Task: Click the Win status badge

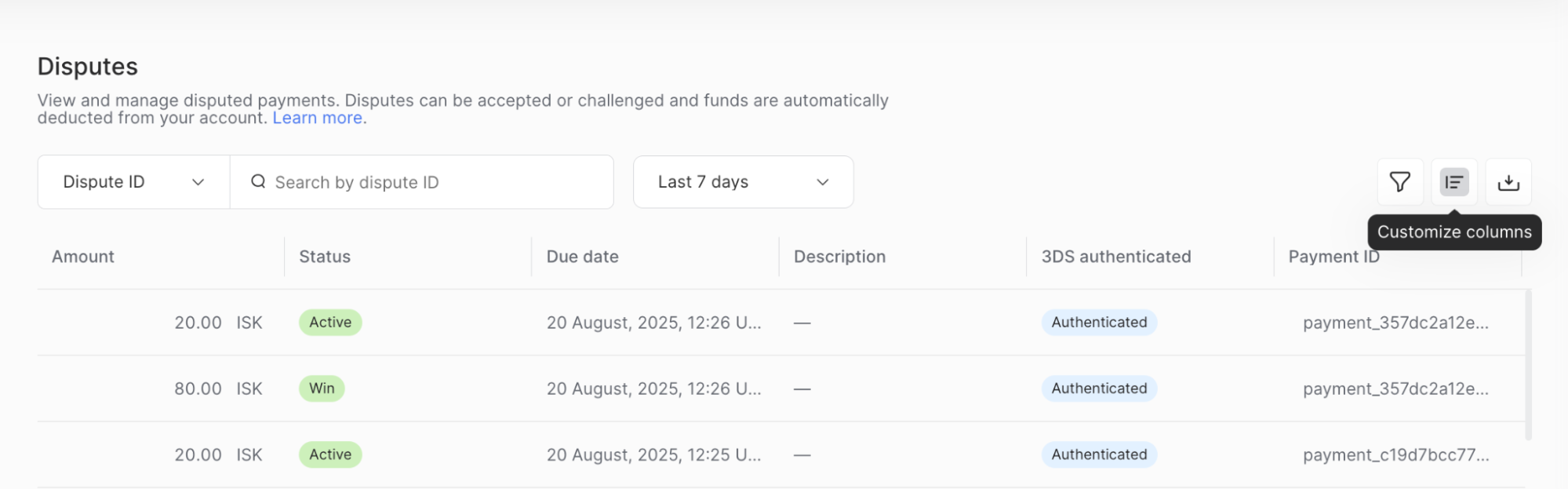Action: [x=322, y=389]
